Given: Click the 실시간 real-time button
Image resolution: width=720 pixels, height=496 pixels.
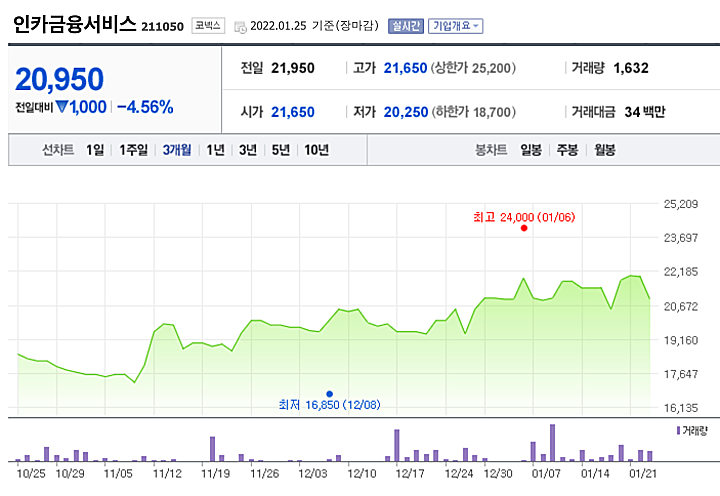Looking at the screenshot, I should [405, 26].
